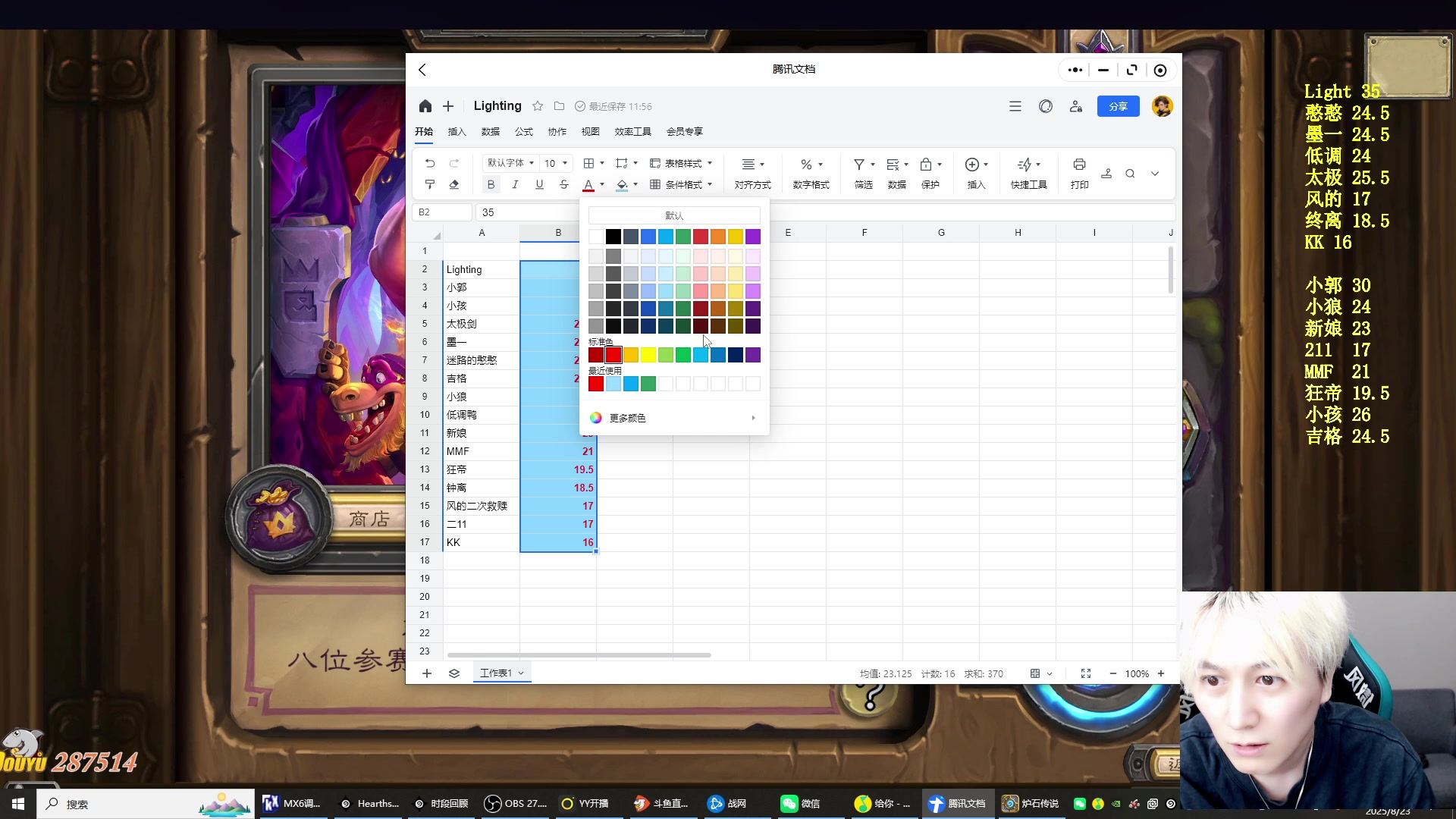Open the user avatar profile
The width and height of the screenshot is (1456, 819).
click(x=1162, y=106)
